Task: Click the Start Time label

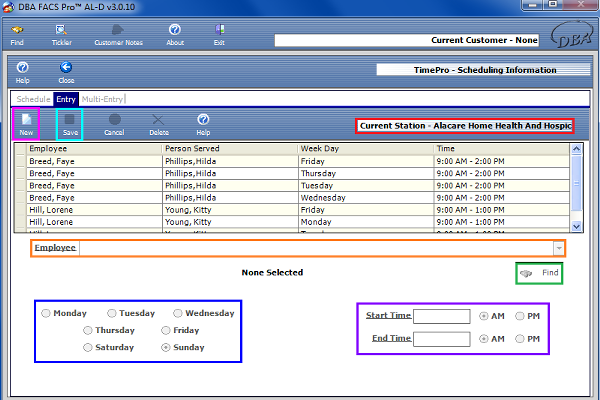Action: point(388,315)
